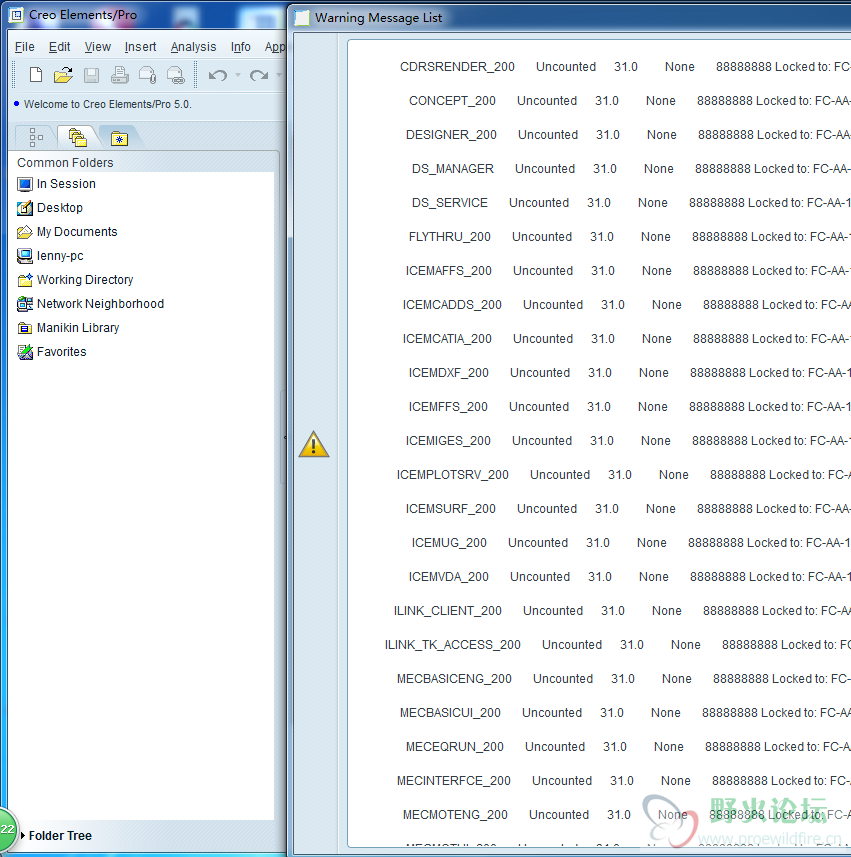
Task: Open the View menu
Action: (97, 47)
